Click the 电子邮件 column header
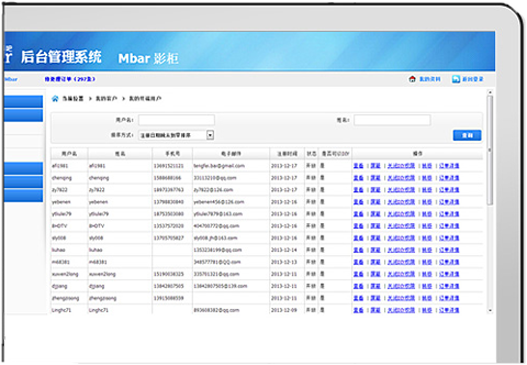Image resolution: width=527 pixels, height=365 pixels. 231,154
